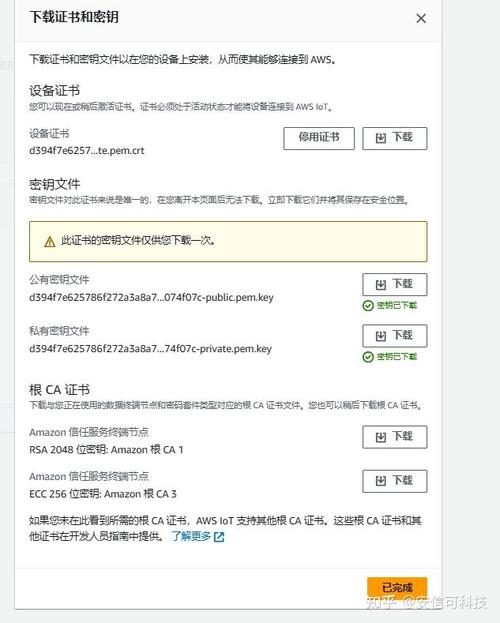This screenshot has width=500, height=623.
Task: Click the orange 已完成 button
Action: click(x=397, y=588)
